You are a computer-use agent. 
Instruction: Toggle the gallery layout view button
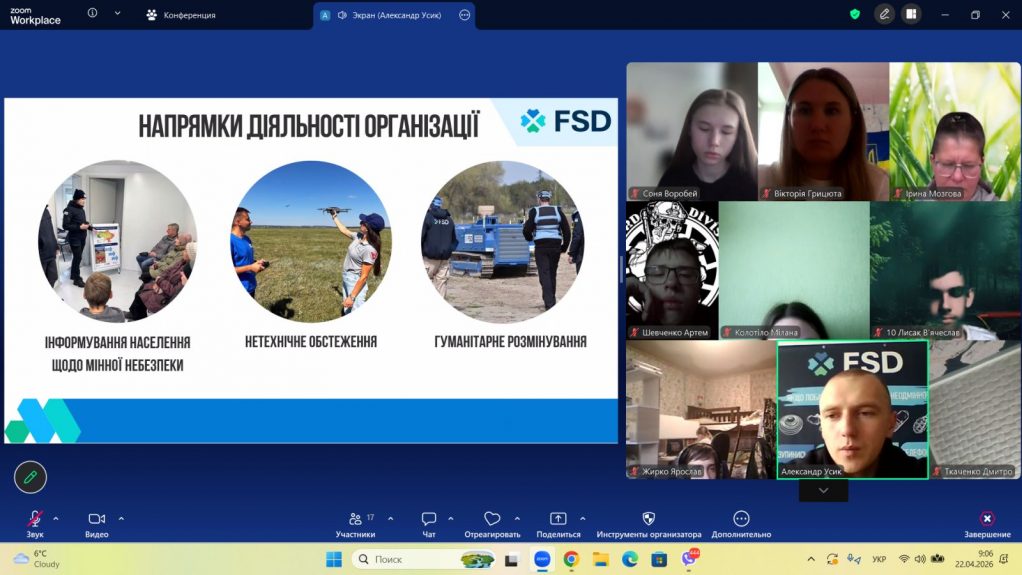(x=911, y=14)
